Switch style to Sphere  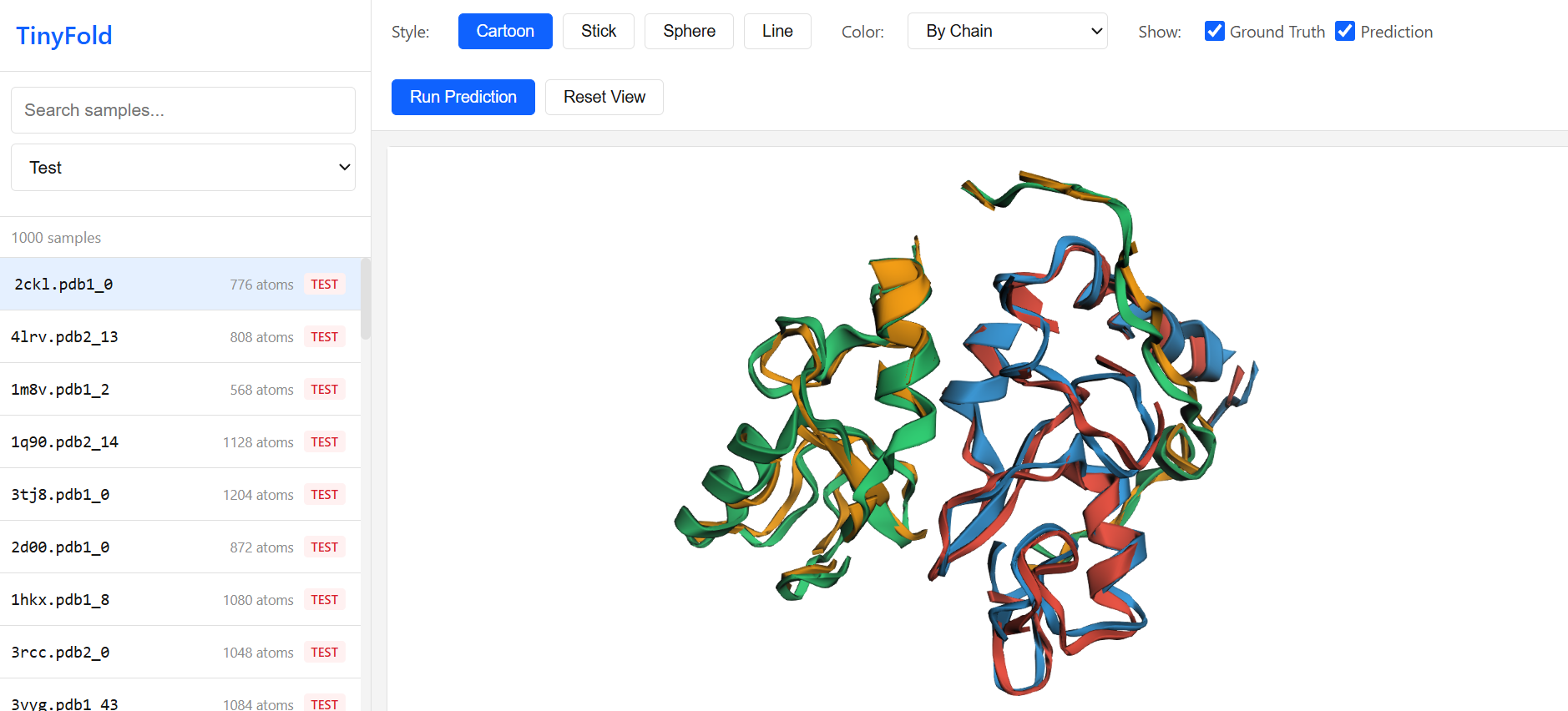pos(689,32)
